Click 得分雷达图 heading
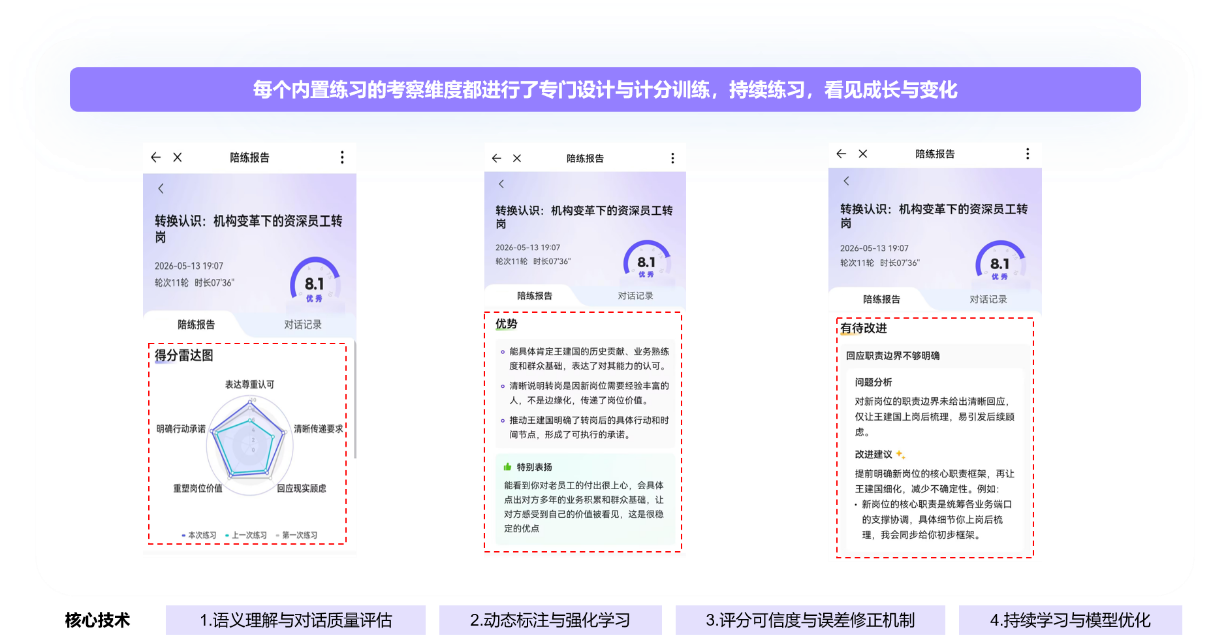Image resolution: width=1211 pixels, height=640 pixels. tap(183, 355)
